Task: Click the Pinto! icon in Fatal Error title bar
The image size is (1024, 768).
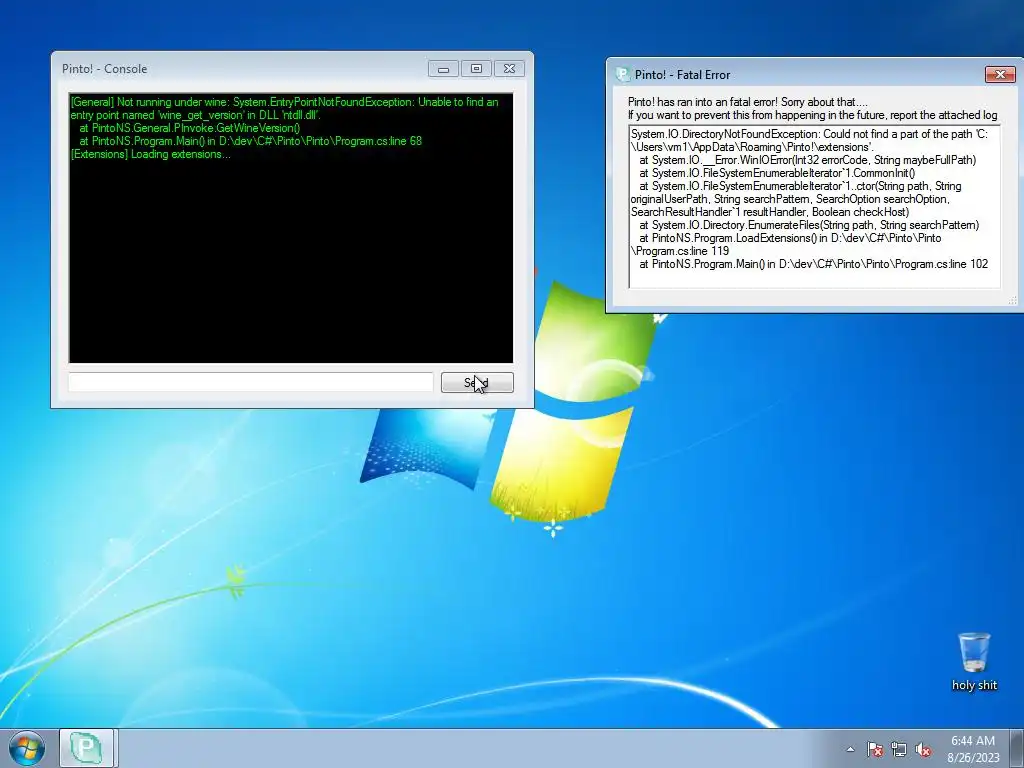Action: 623,74
